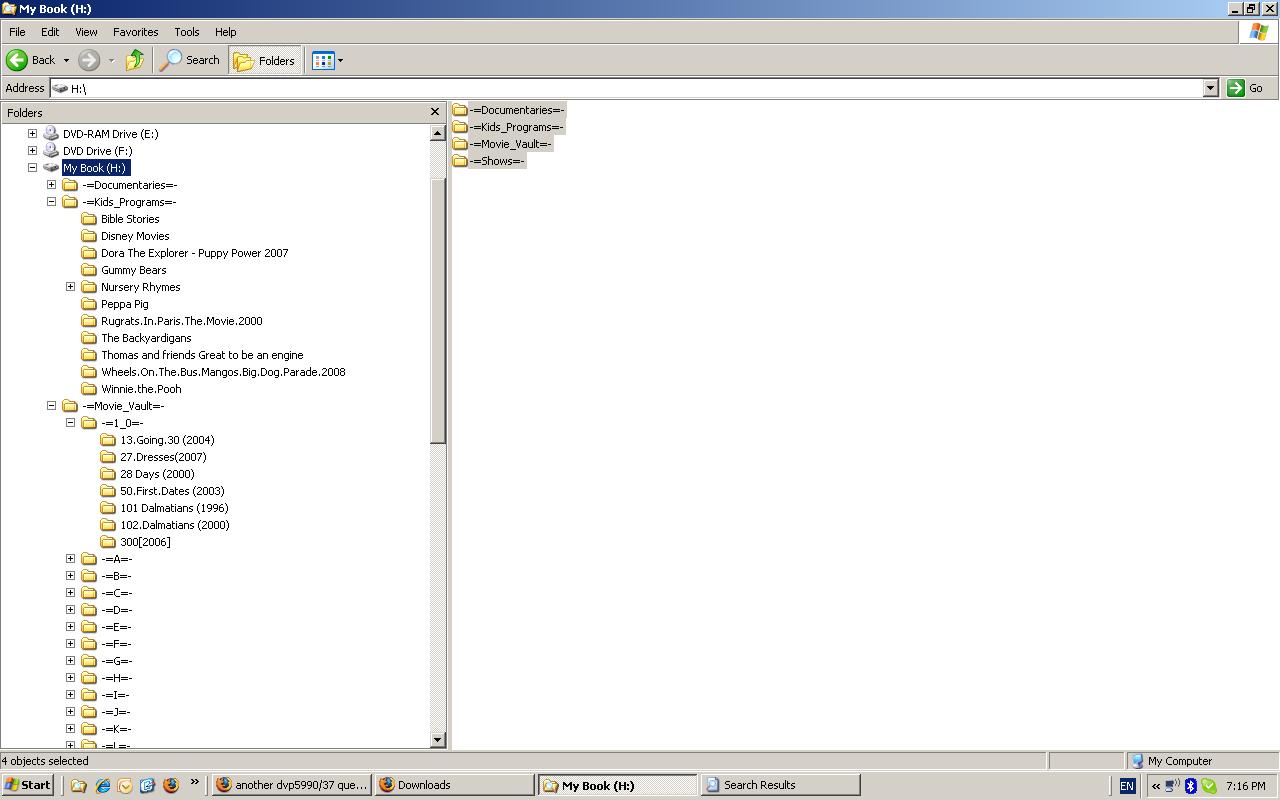1280x800 pixels.
Task: Collapse the -=1_0=- folder node
Action: coord(70,422)
